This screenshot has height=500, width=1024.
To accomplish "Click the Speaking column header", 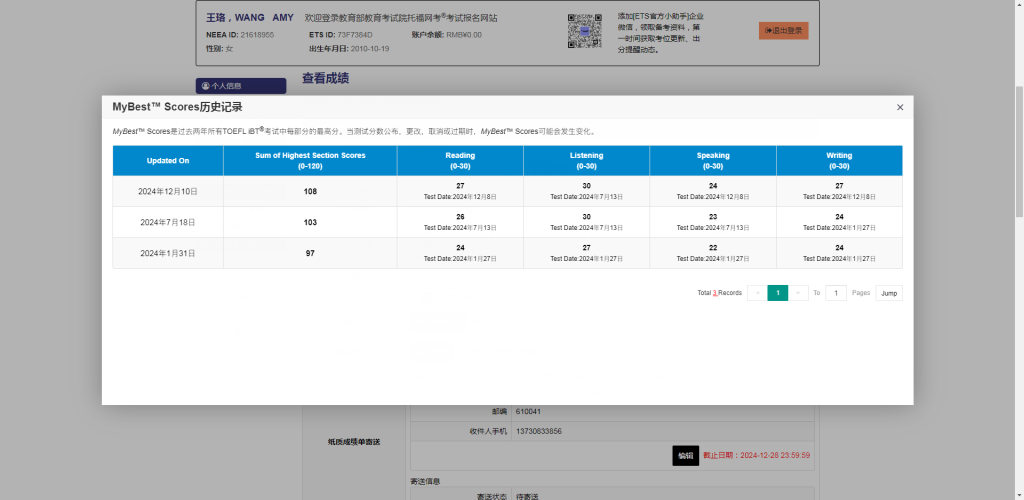I will coord(713,161).
